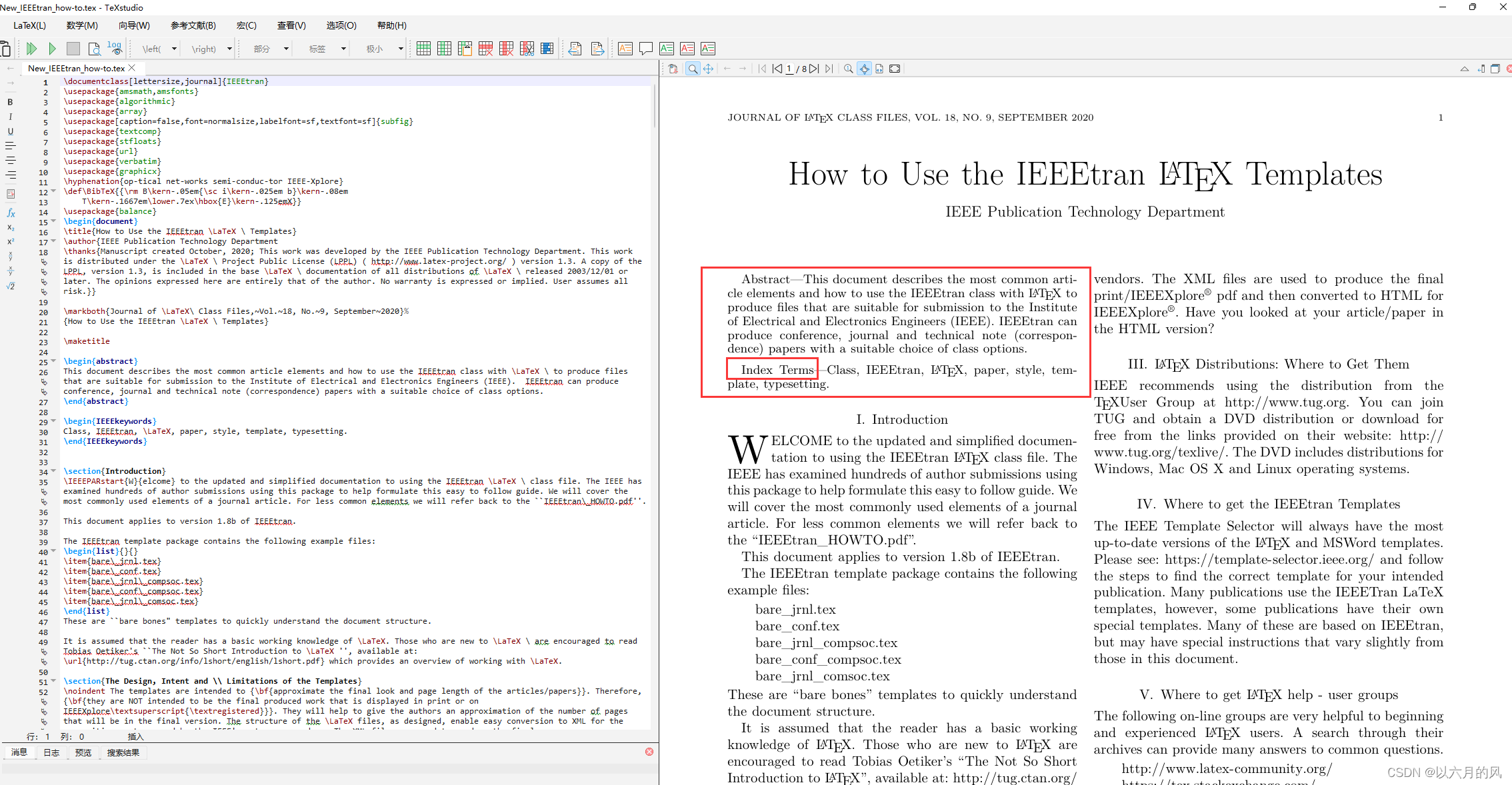Open the 向导(W) menu

pos(133,25)
